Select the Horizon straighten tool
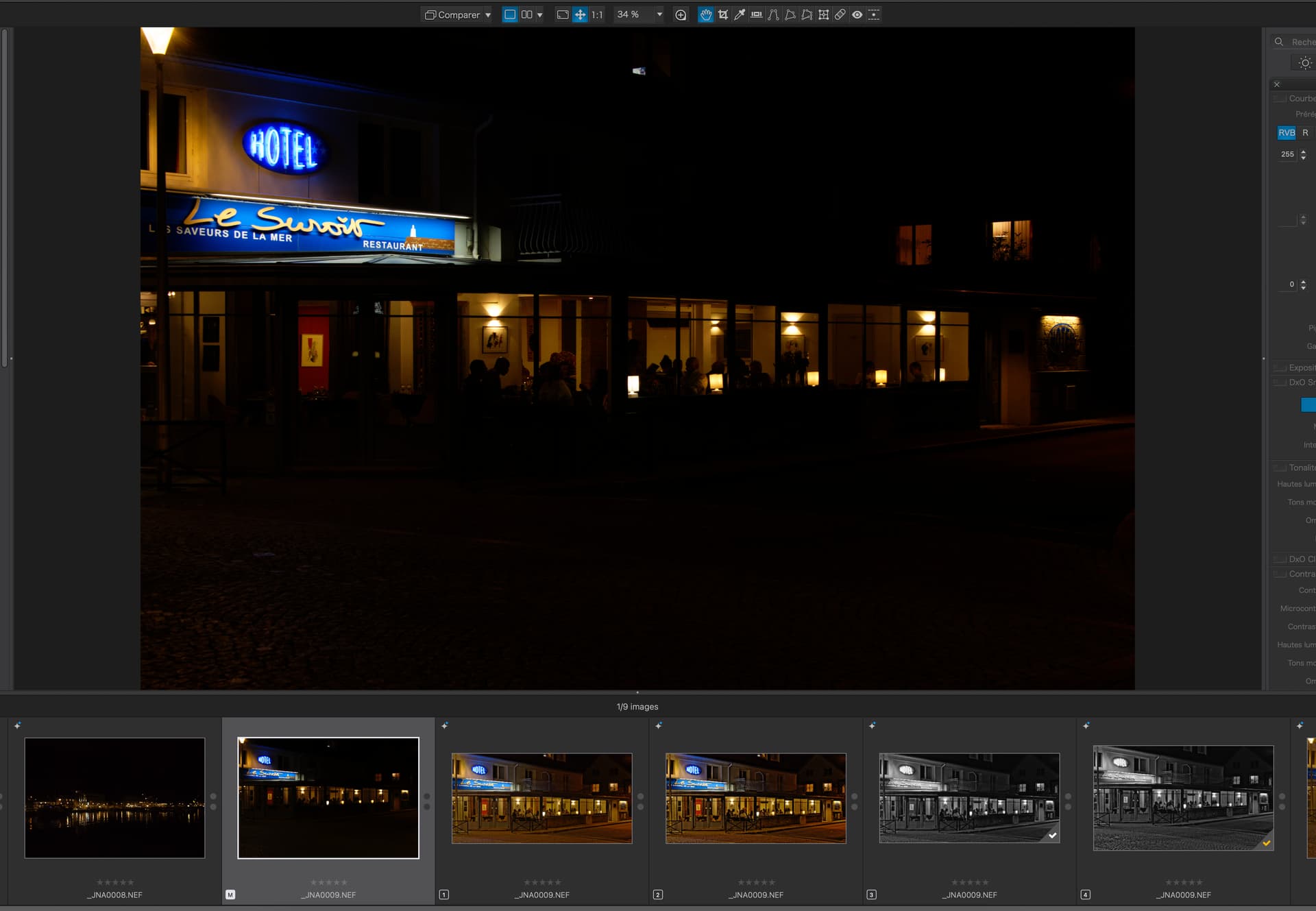 (756, 14)
